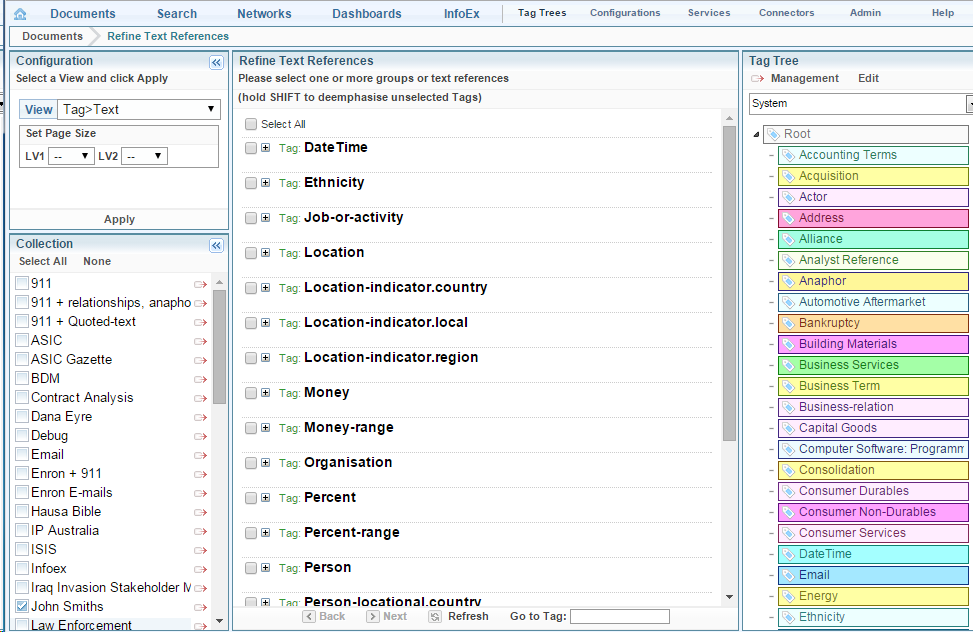Click the red arrow next to ASIC Gazette

click(200, 360)
